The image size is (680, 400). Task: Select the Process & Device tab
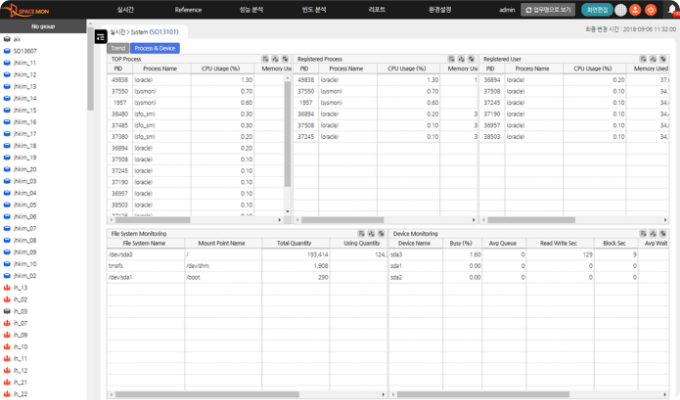pyautogui.click(x=154, y=47)
